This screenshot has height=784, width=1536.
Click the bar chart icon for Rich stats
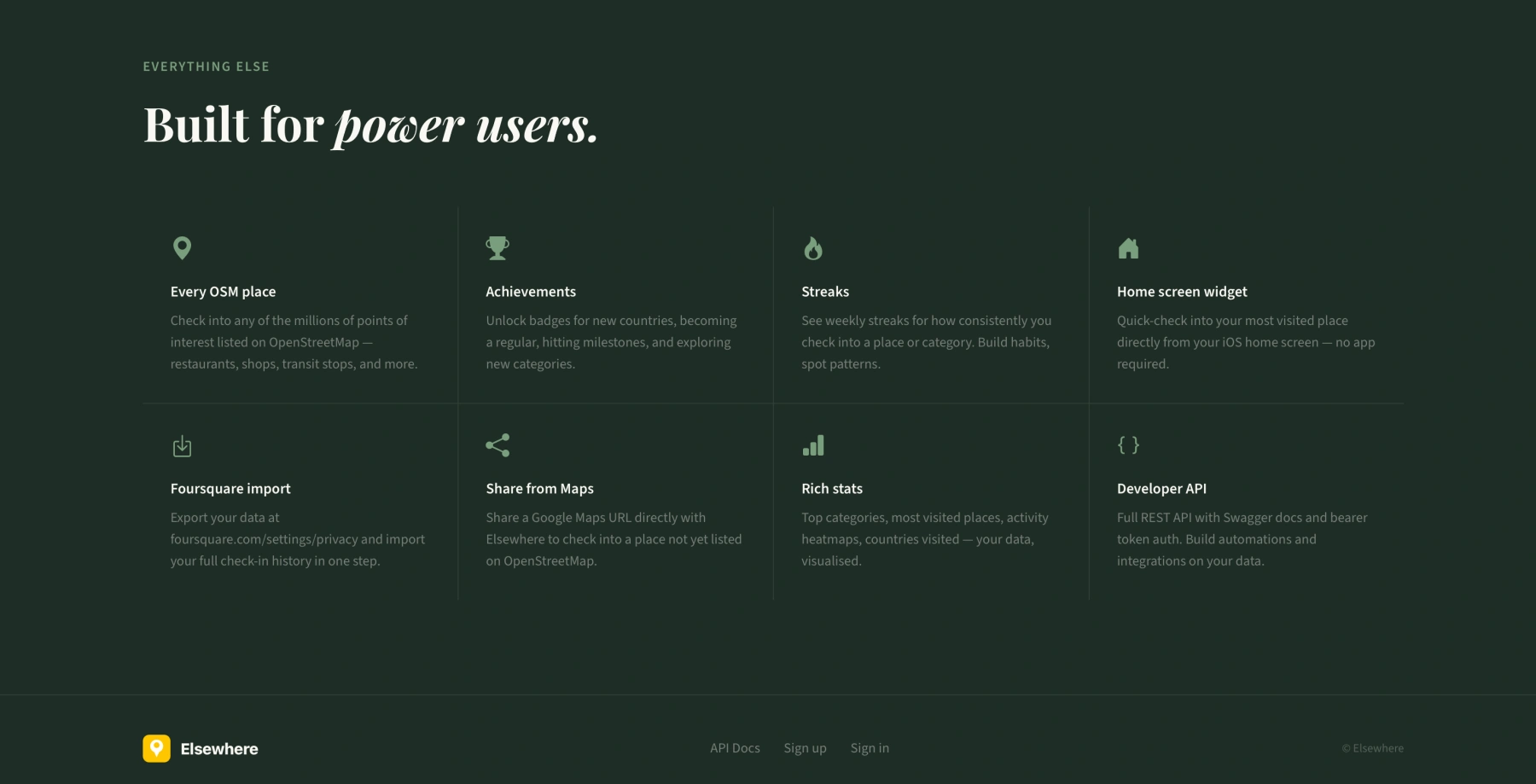[x=813, y=445]
